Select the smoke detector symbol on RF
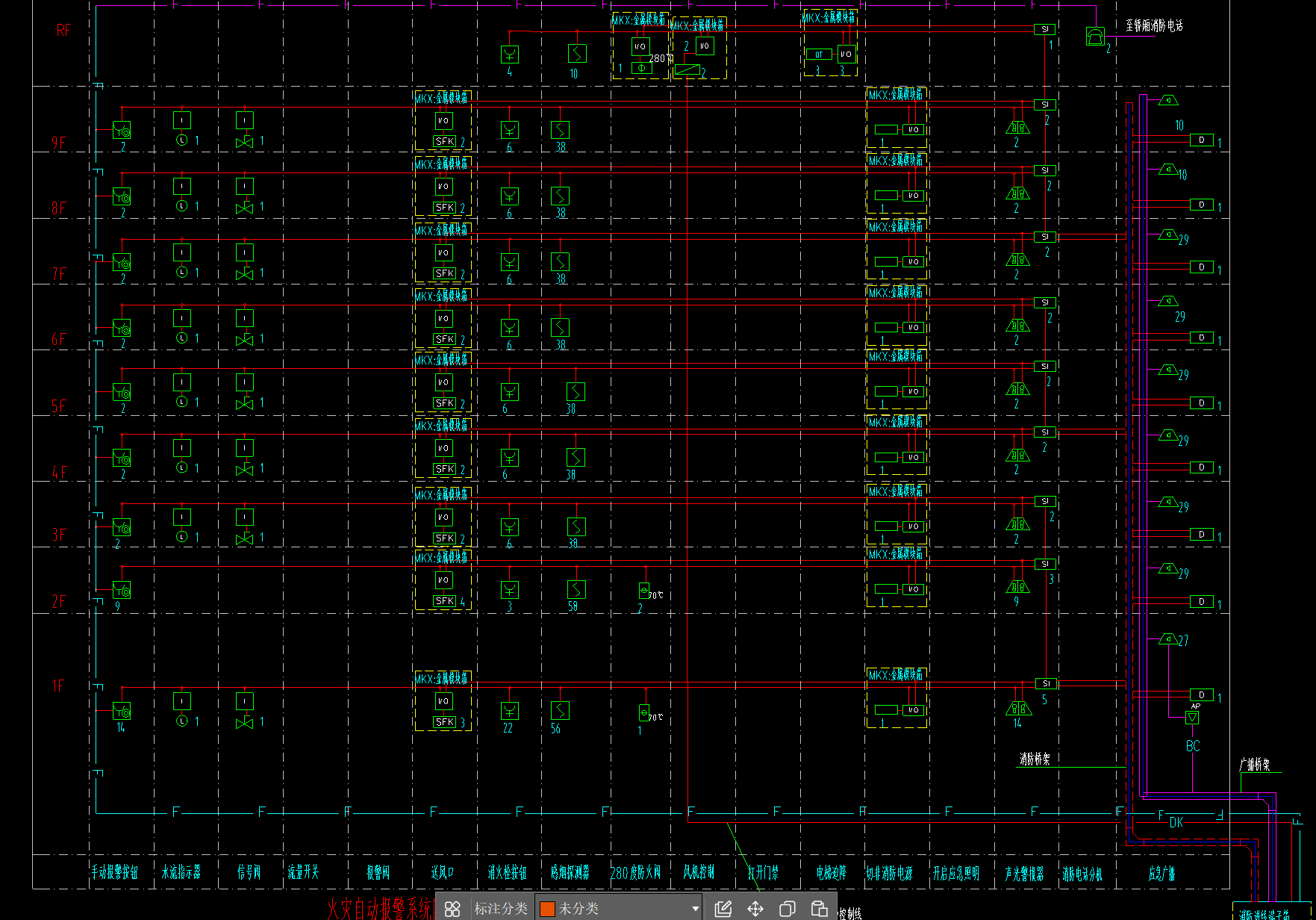 coord(577,53)
